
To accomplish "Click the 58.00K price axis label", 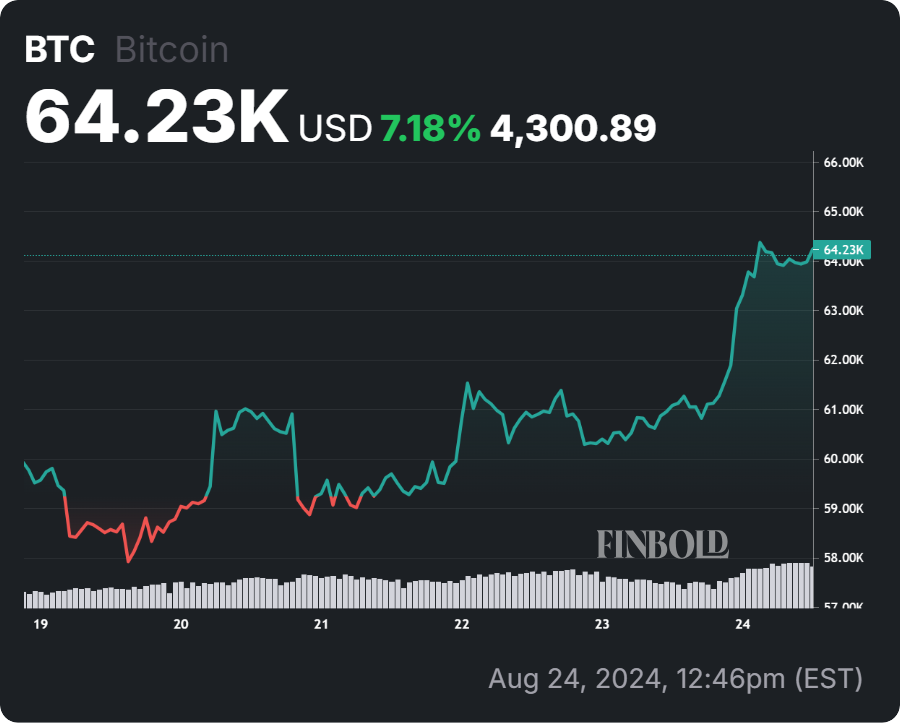I will click(x=843, y=558).
